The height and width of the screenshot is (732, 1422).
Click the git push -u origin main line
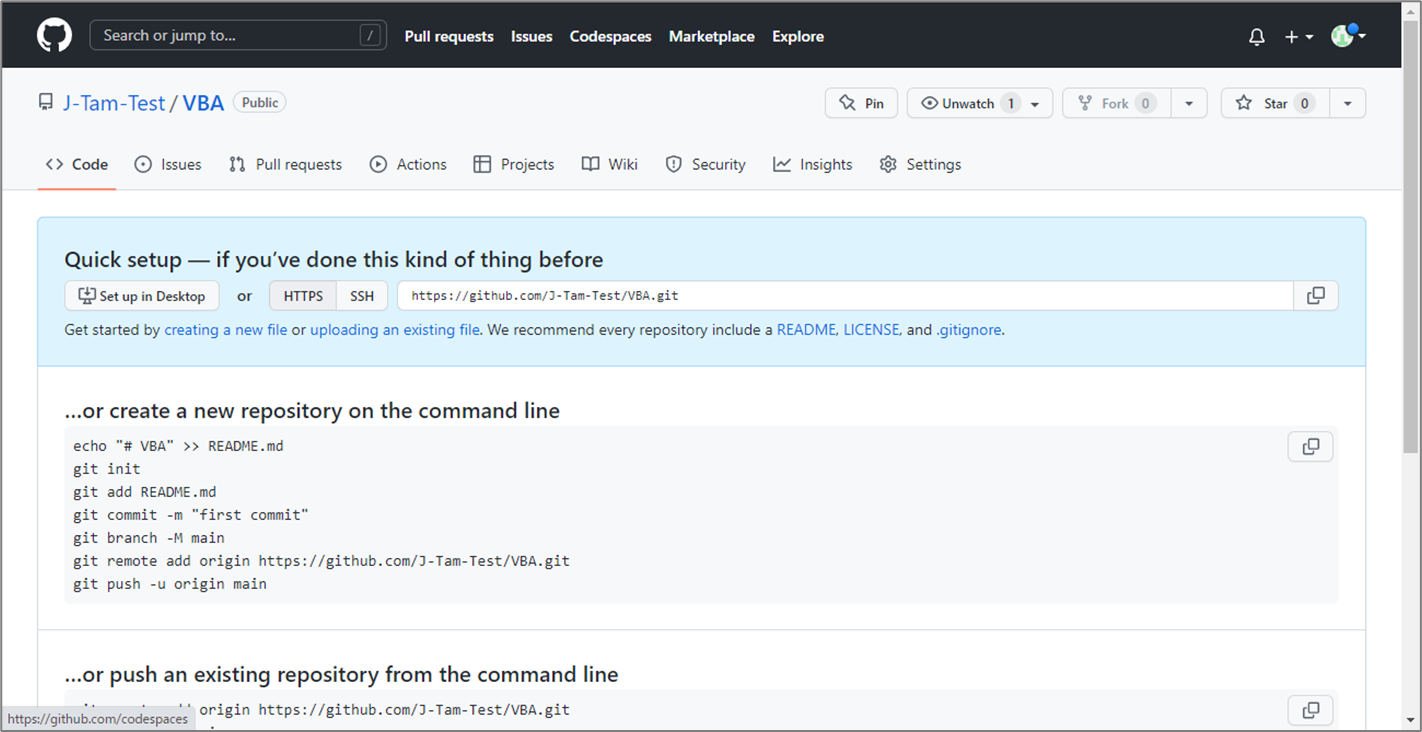point(170,584)
